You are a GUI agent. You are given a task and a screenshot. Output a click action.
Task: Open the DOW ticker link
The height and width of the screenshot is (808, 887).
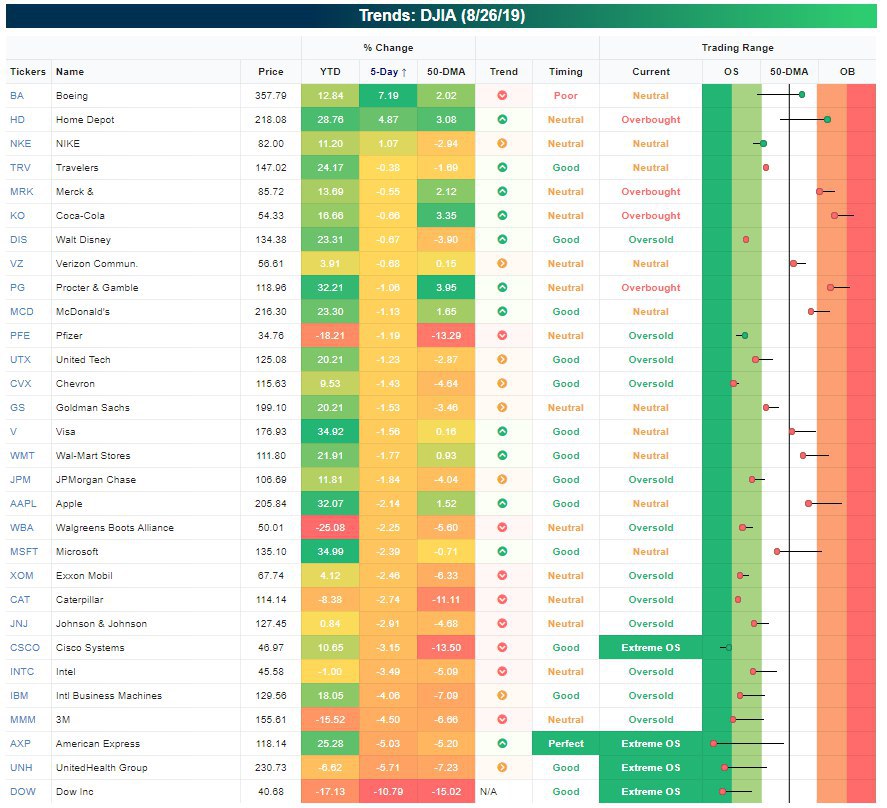click(23, 792)
